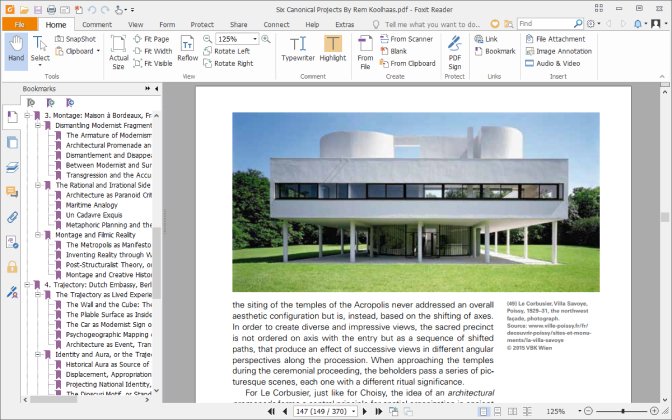Screen dimensions: 672x420
Task: Open the Extras tab
Action: [x=345, y=24]
